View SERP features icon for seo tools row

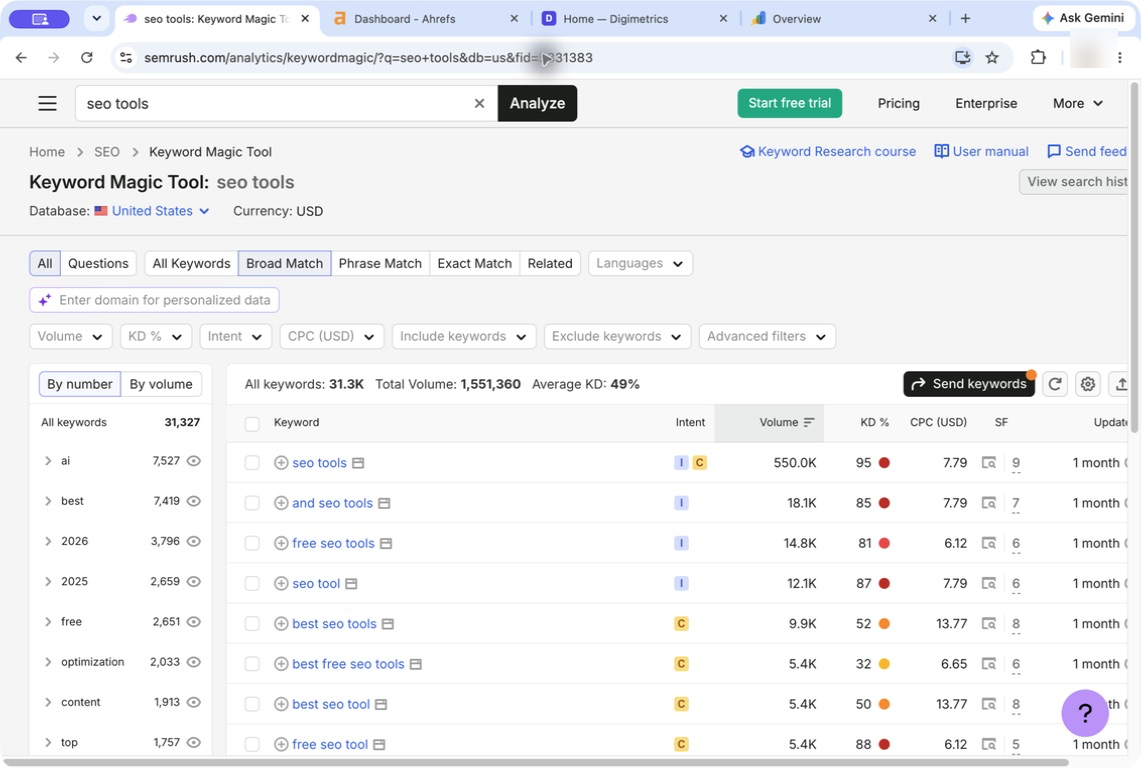click(x=988, y=463)
